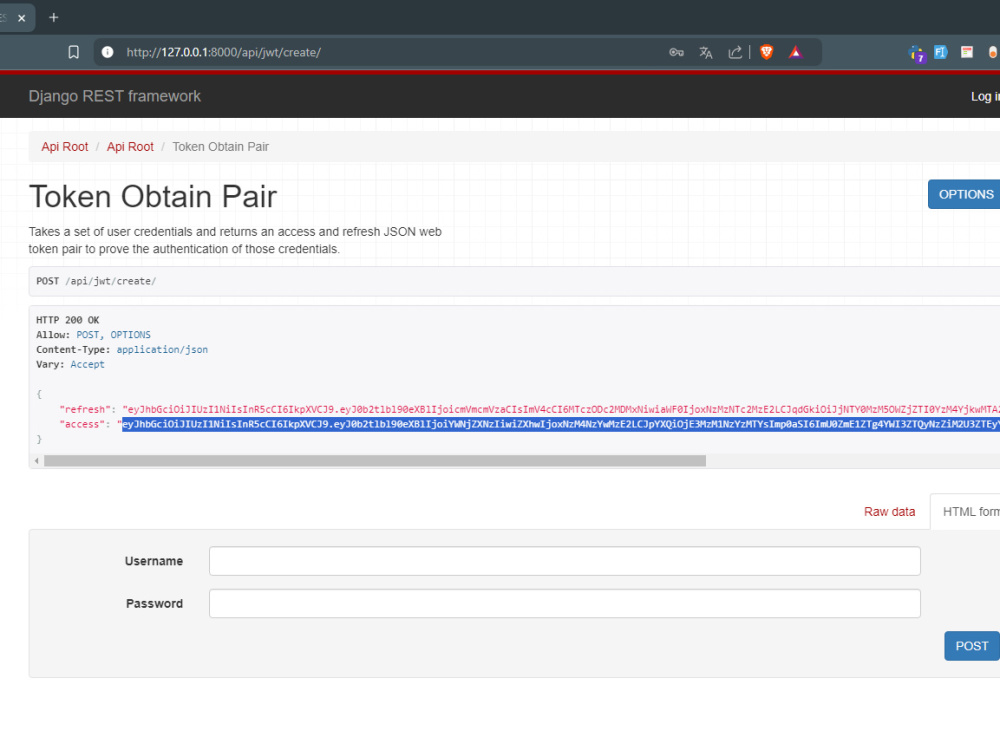Switch to Raw data tab
Screen dimensions: 1000x750
pyautogui.click(x=889, y=511)
